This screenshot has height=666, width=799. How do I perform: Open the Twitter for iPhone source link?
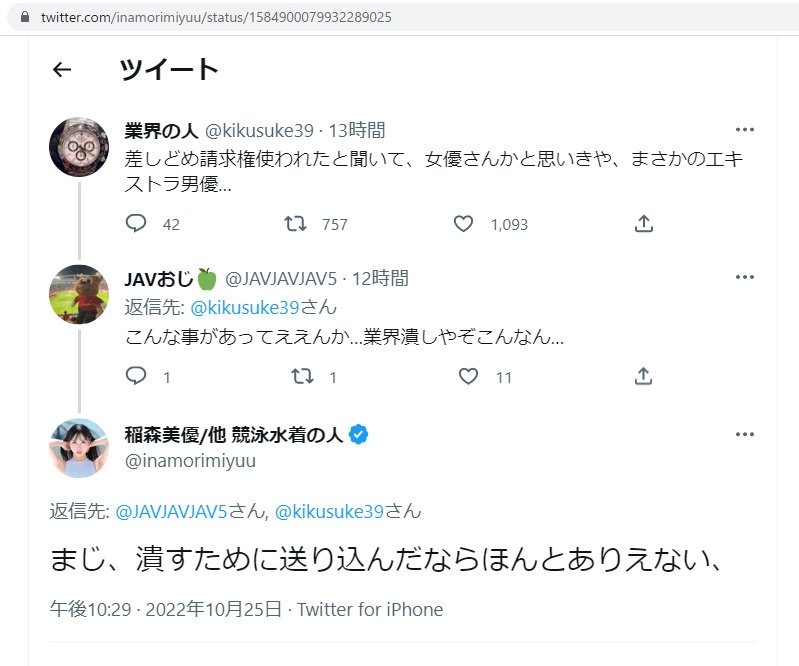(x=370, y=609)
